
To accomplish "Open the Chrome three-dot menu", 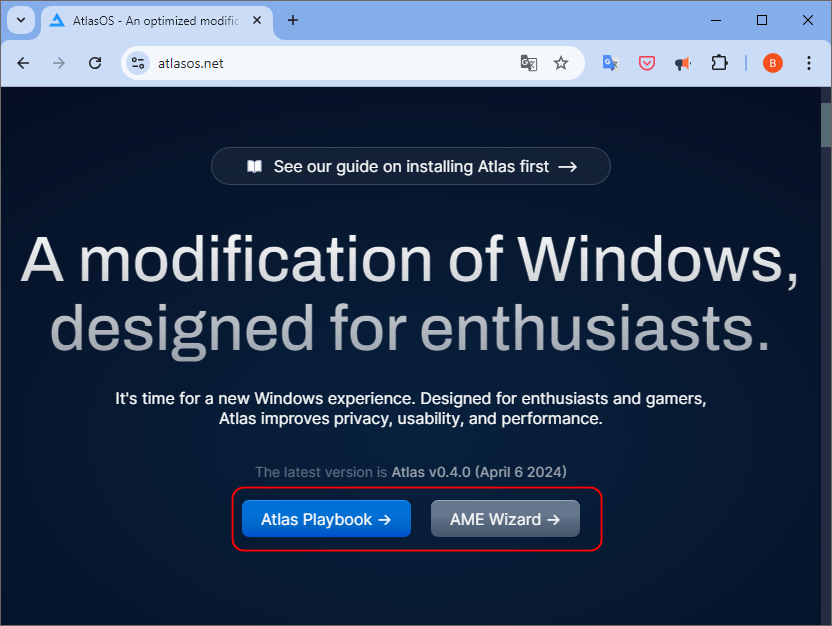I will [809, 64].
